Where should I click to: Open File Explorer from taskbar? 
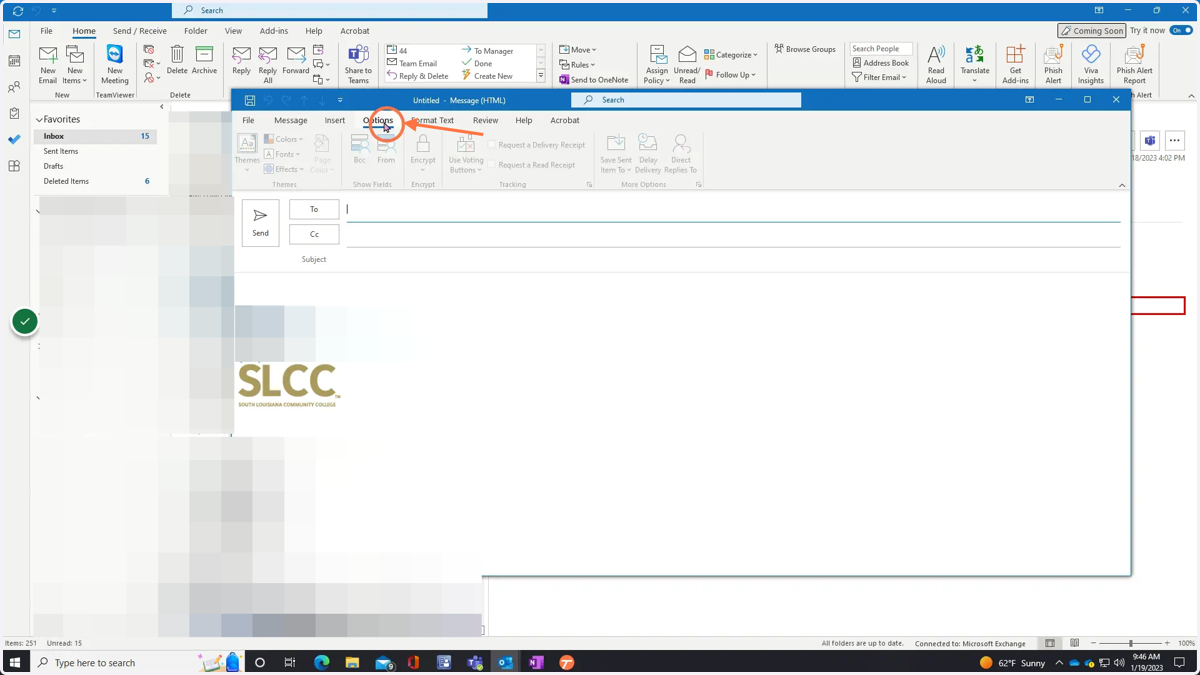[352, 662]
